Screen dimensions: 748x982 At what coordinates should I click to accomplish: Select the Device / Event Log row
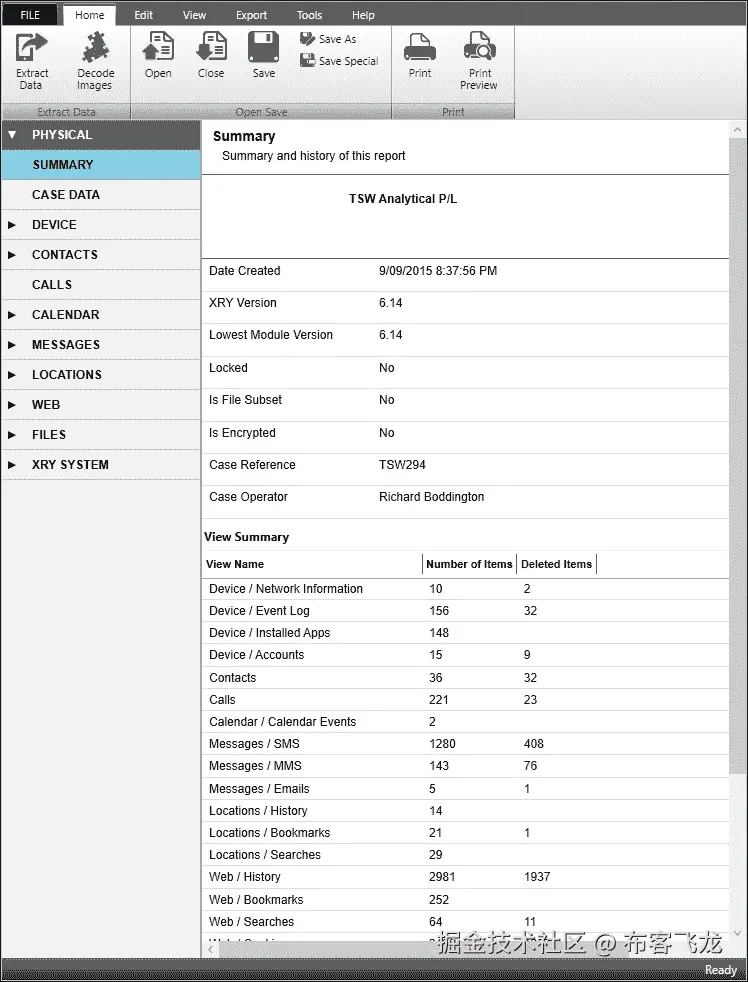(465, 611)
